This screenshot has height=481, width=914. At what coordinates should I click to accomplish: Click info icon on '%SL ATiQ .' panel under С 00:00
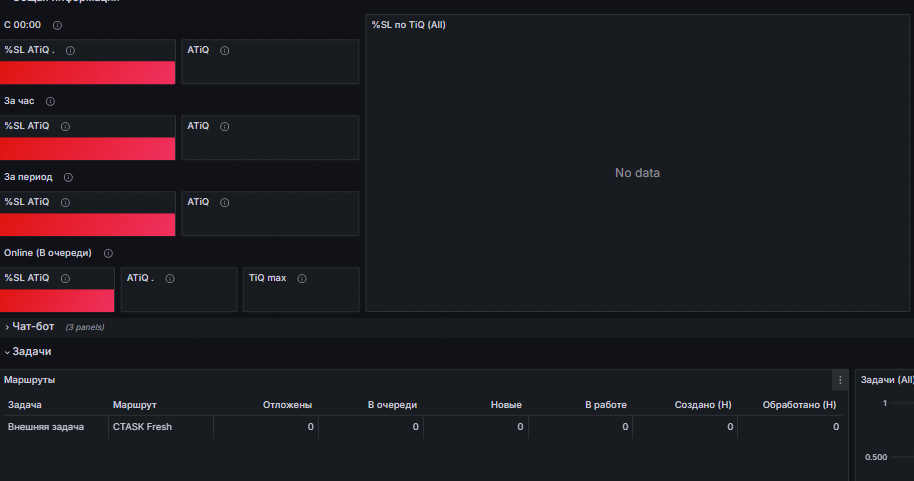[71, 51]
